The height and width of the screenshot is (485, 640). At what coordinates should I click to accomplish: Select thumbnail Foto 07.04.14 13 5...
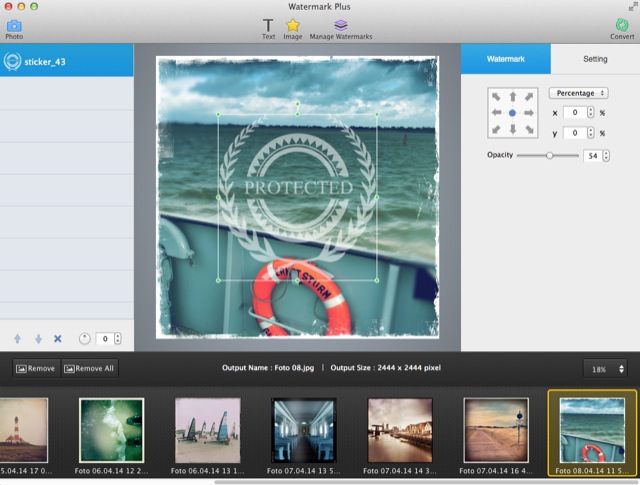pos(304,430)
